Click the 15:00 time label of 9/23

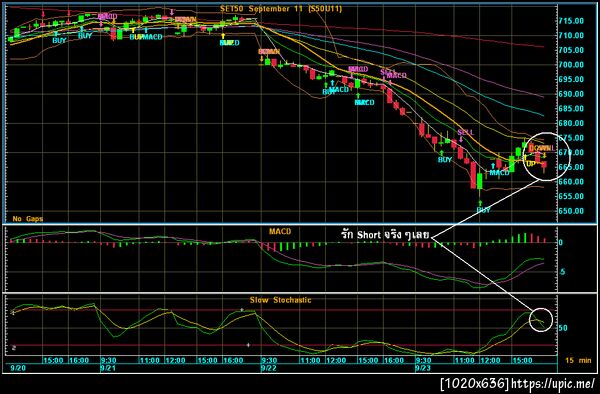(522, 360)
